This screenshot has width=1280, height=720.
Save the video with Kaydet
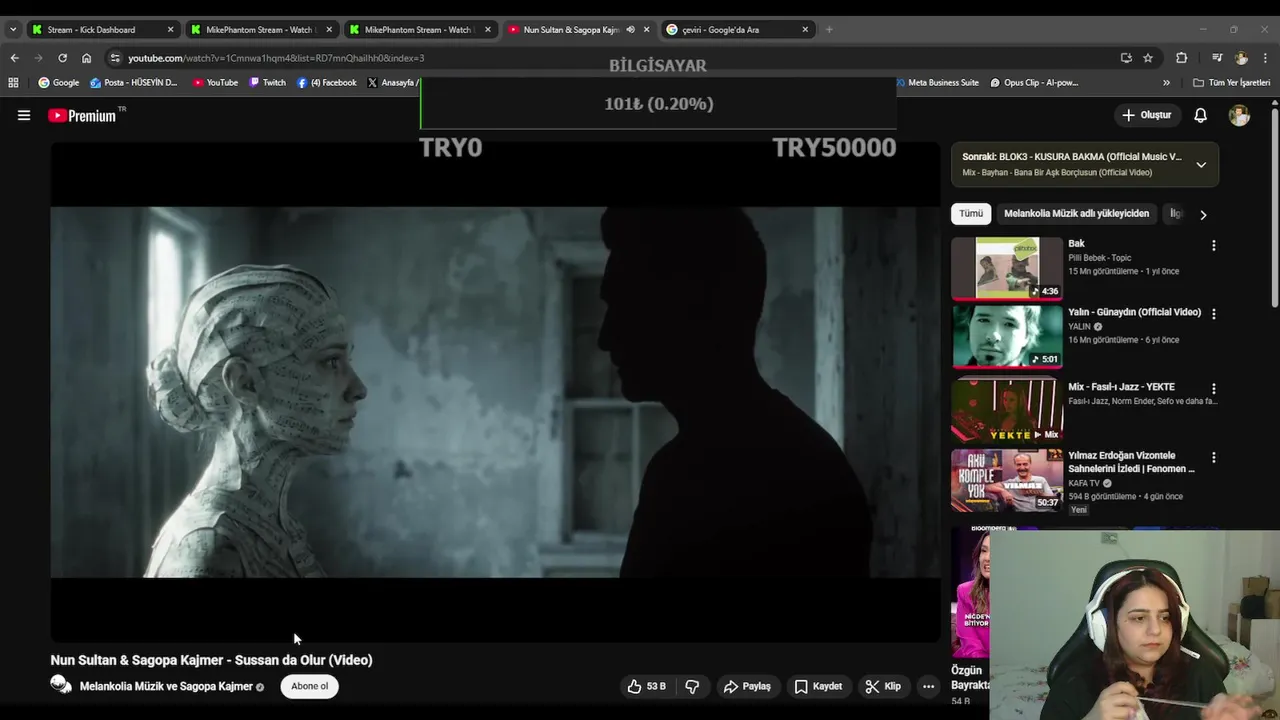tap(818, 686)
